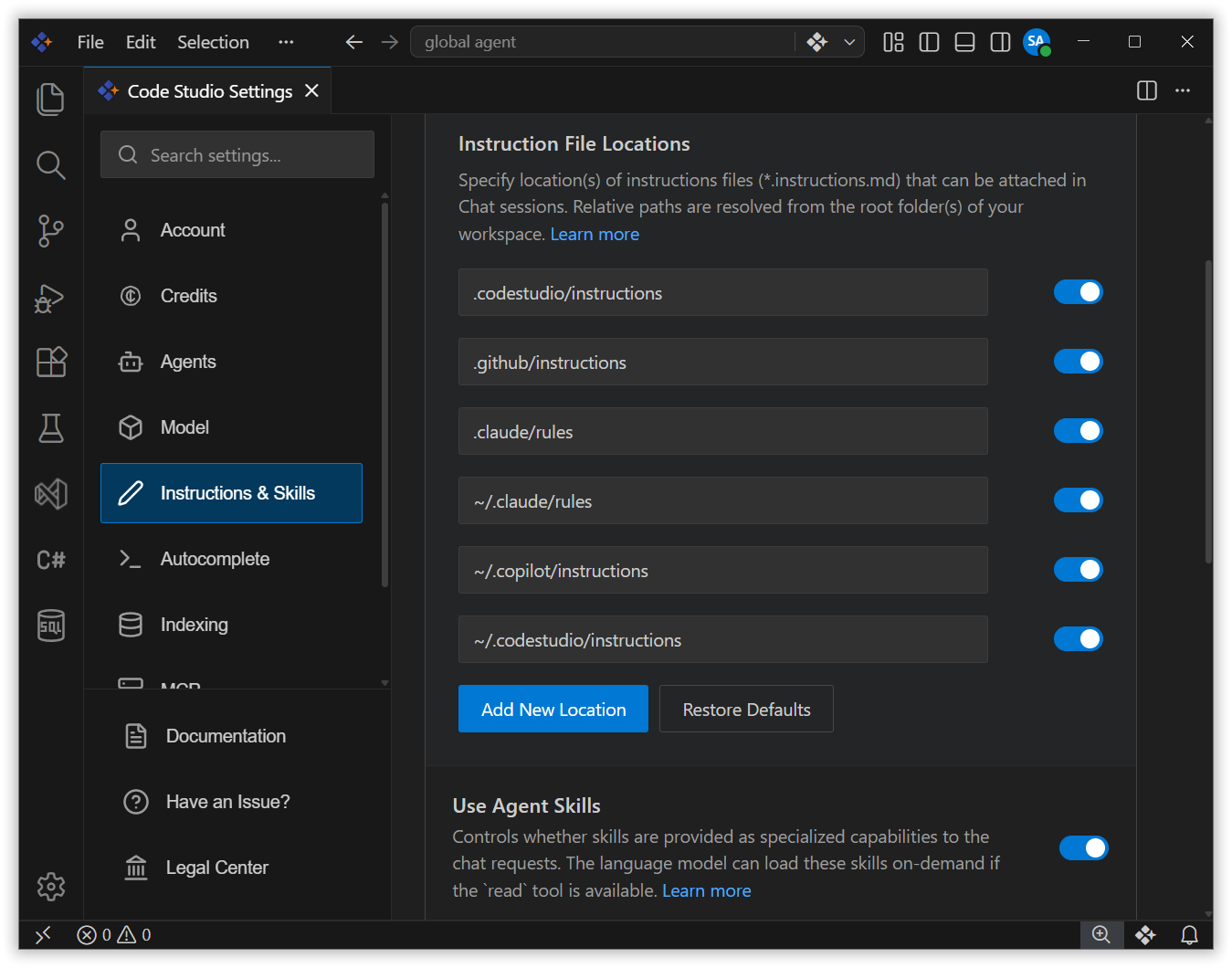Expand the agent dropdown chevron in command bar
The image size is (1232, 968).
pyautogui.click(x=849, y=42)
